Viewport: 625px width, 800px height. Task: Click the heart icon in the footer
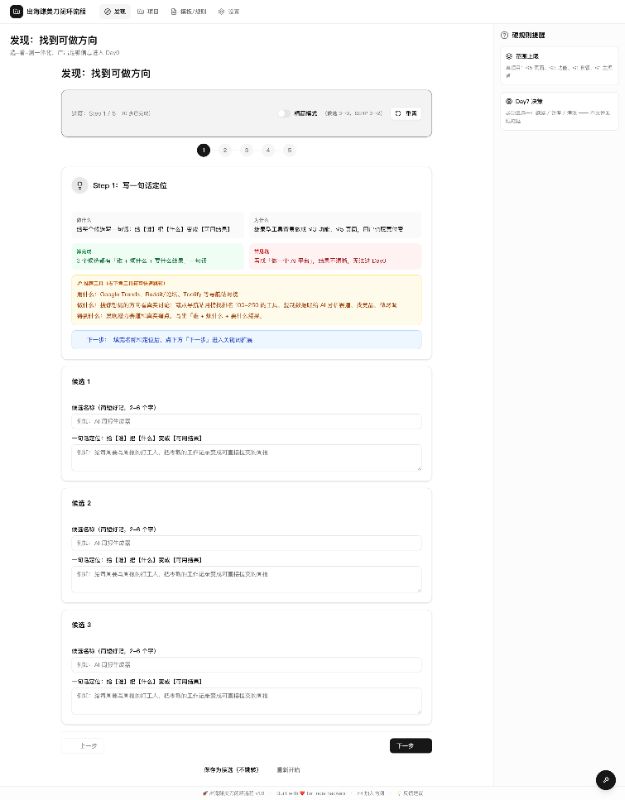[x=302, y=791]
